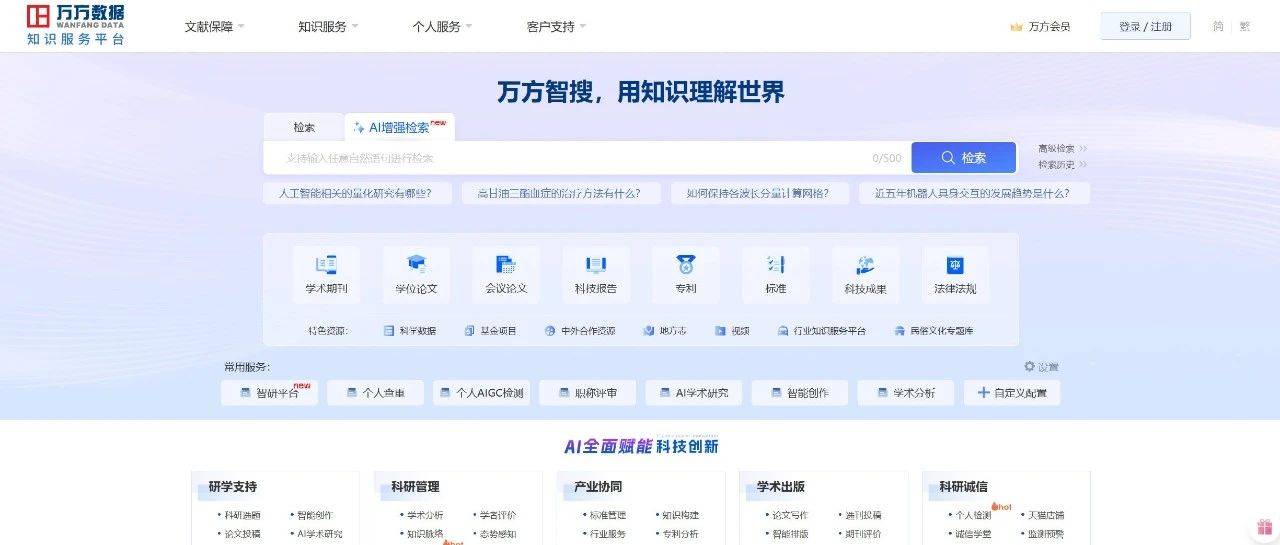
Task: Switch language to 繁 traditional Chinese
Action: tap(1245, 27)
